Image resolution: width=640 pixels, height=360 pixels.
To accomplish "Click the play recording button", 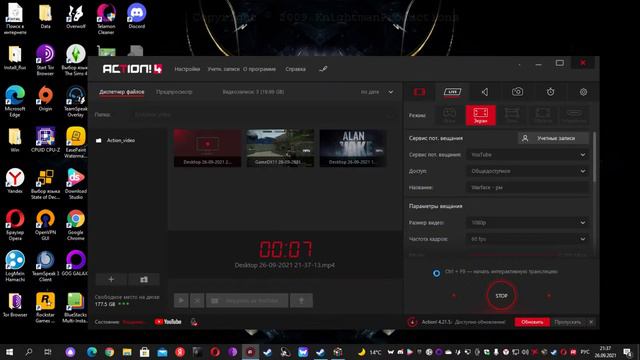I will (181, 301).
